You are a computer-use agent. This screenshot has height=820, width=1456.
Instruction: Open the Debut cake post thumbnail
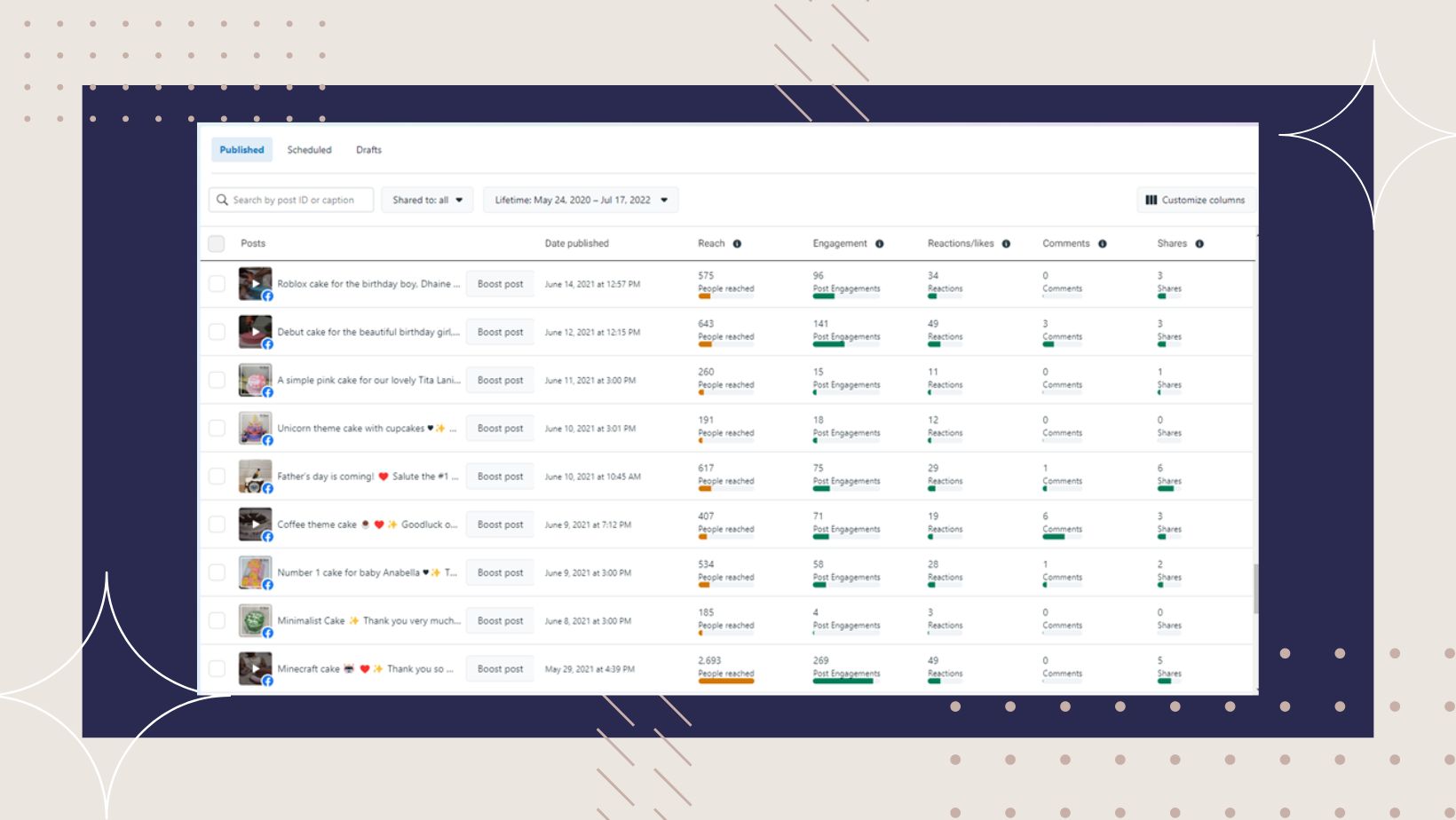coord(255,332)
